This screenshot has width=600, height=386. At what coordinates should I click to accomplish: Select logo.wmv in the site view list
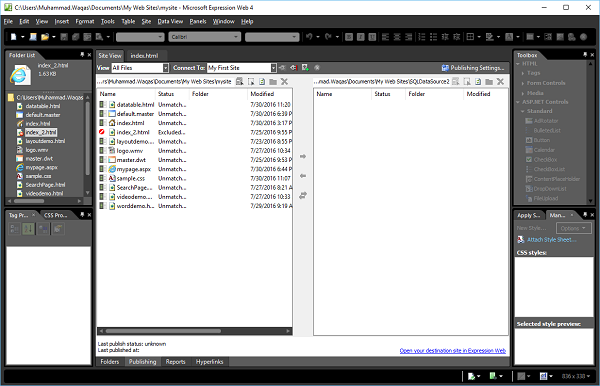point(129,151)
